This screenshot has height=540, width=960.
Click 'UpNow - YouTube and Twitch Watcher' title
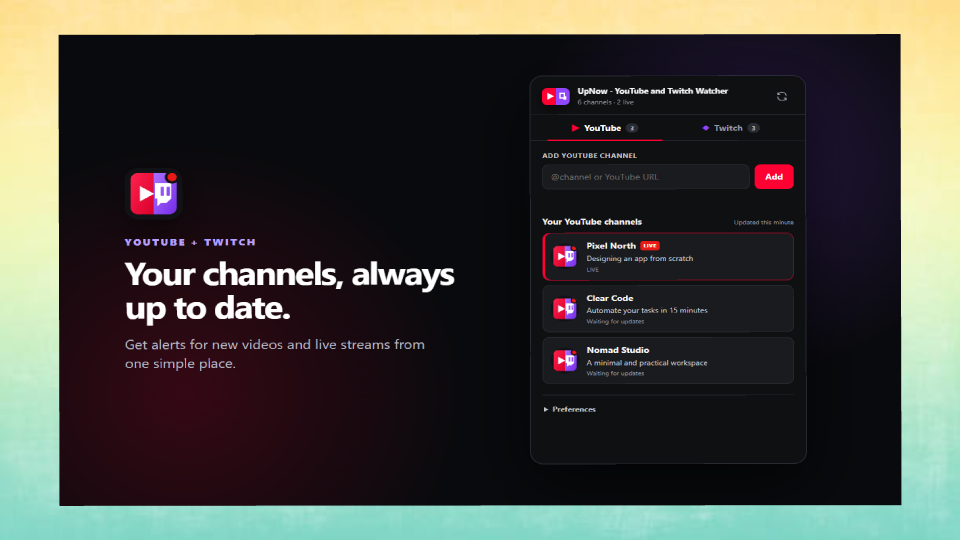(653, 91)
